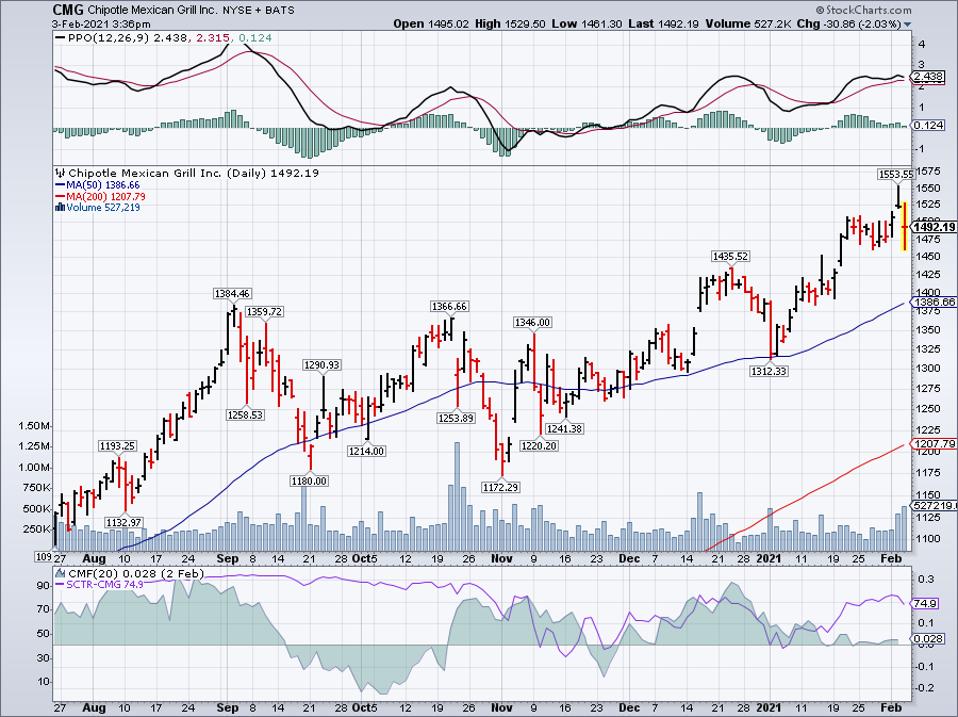Click the 0.028 tag on the CMF panel axis
The width and height of the screenshot is (958, 717).
(x=927, y=639)
